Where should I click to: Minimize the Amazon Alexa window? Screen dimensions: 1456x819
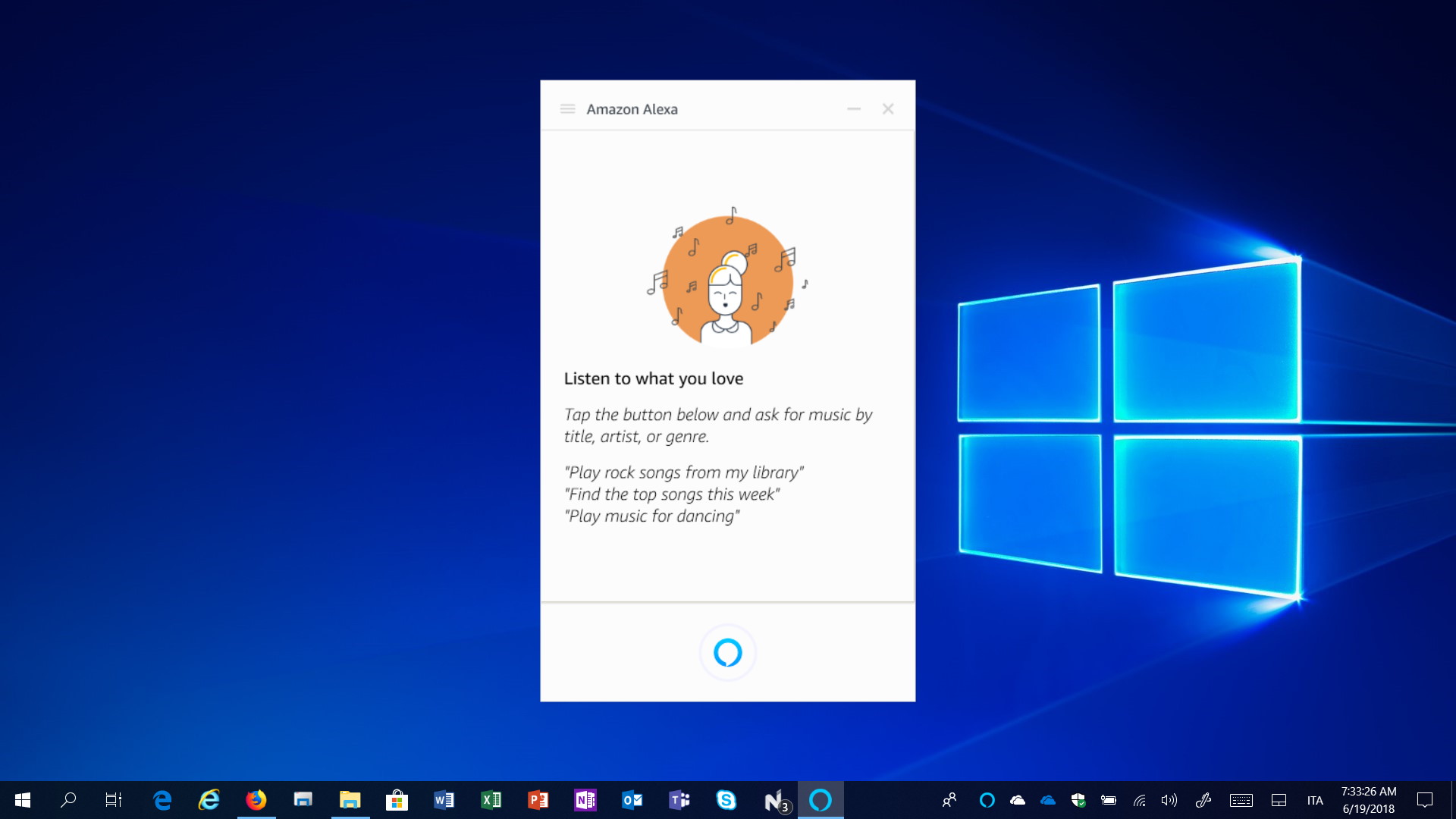[x=854, y=109]
